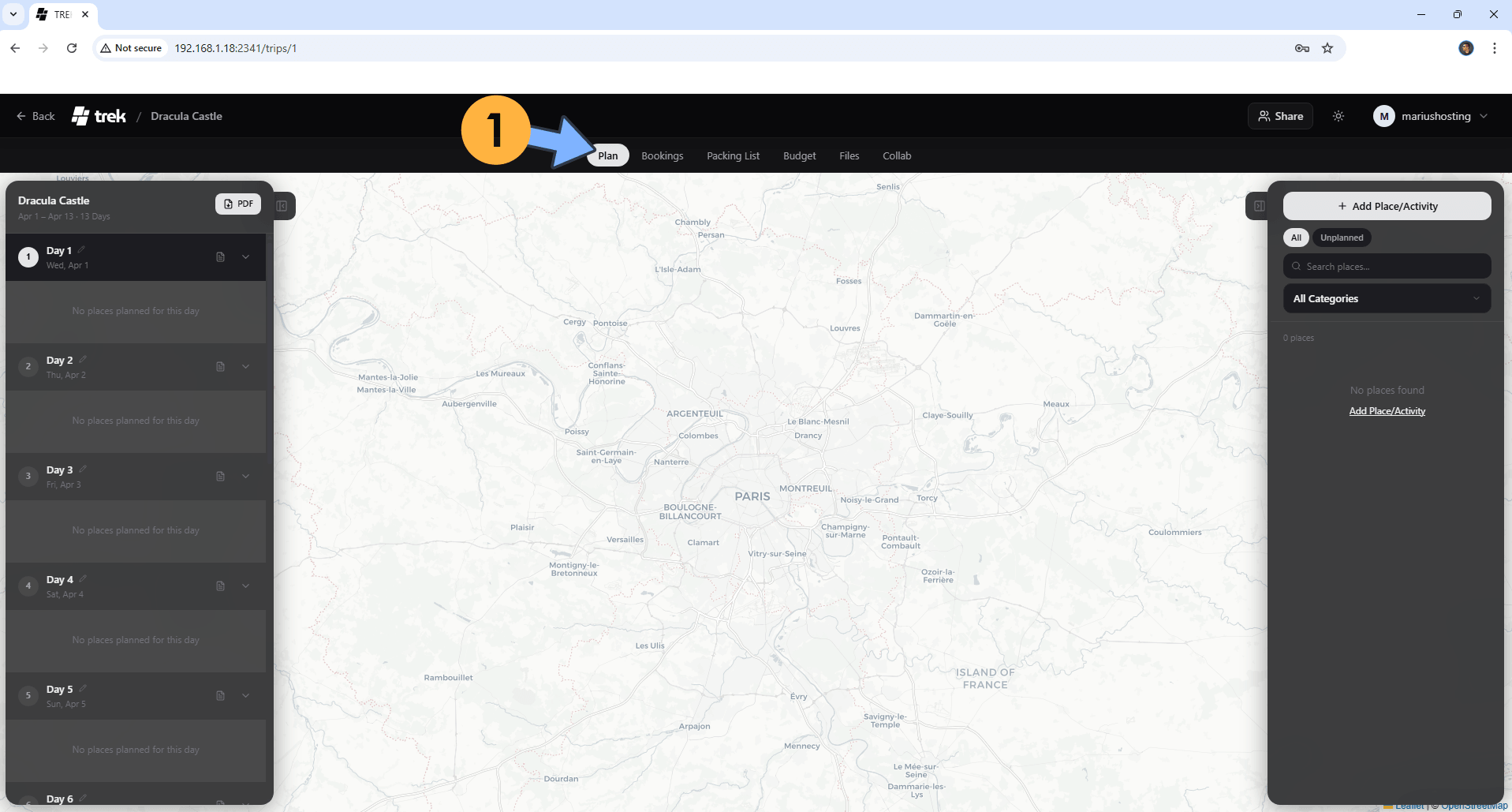
Task: Click the Day 1 notes icon
Action: coord(221,257)
